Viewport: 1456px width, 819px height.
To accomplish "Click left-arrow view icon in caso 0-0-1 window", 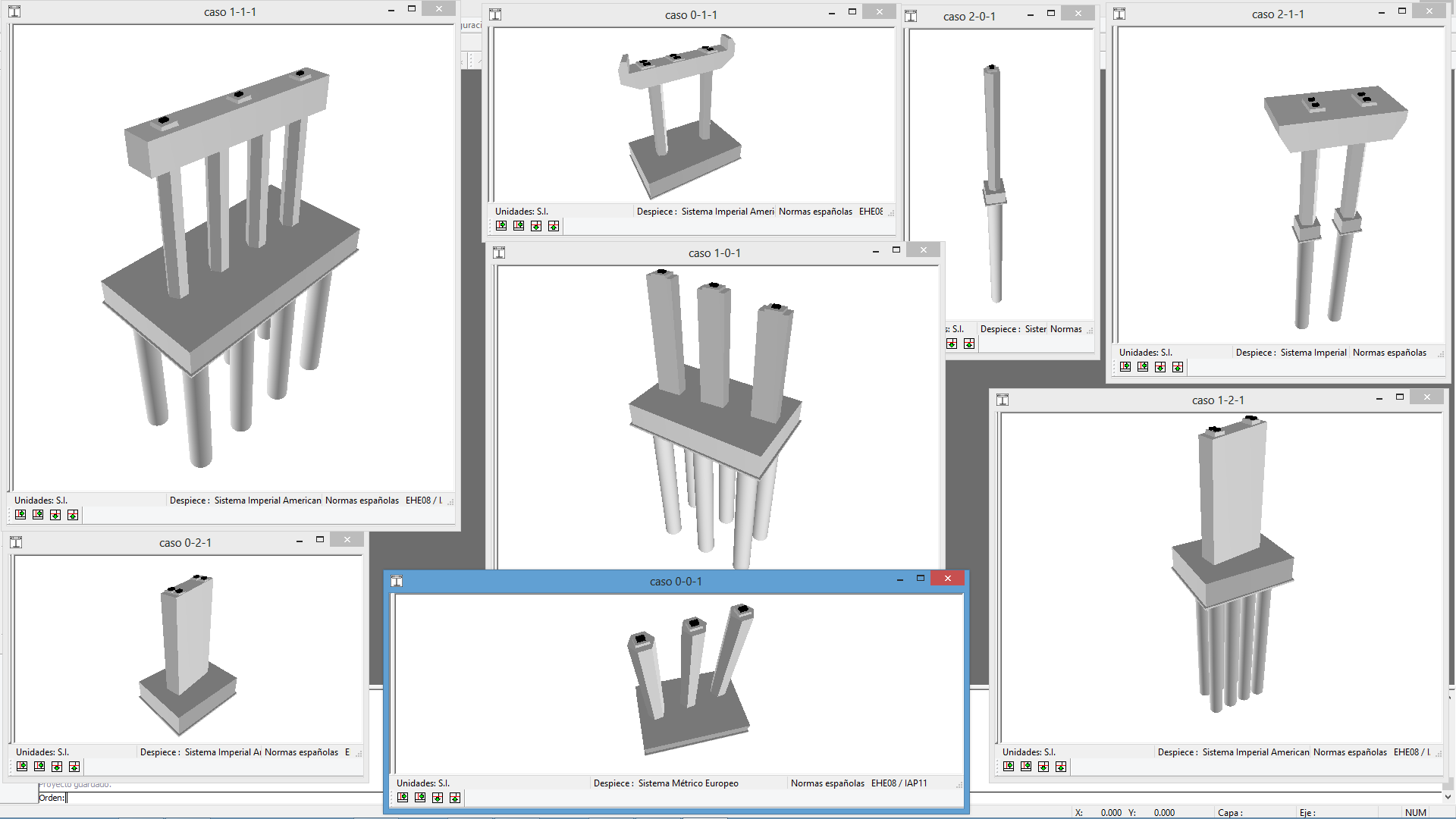I will (420, 798).
